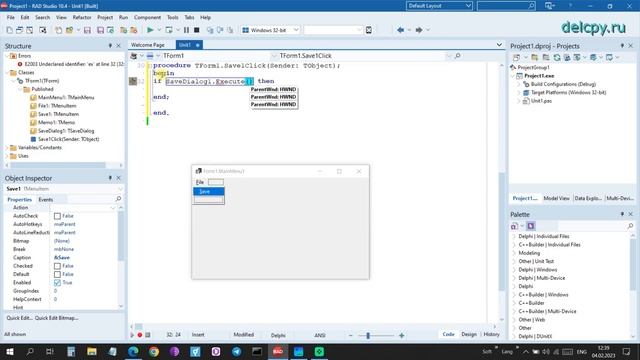Switch to the Welcome Page tab

tap(148, 45)
